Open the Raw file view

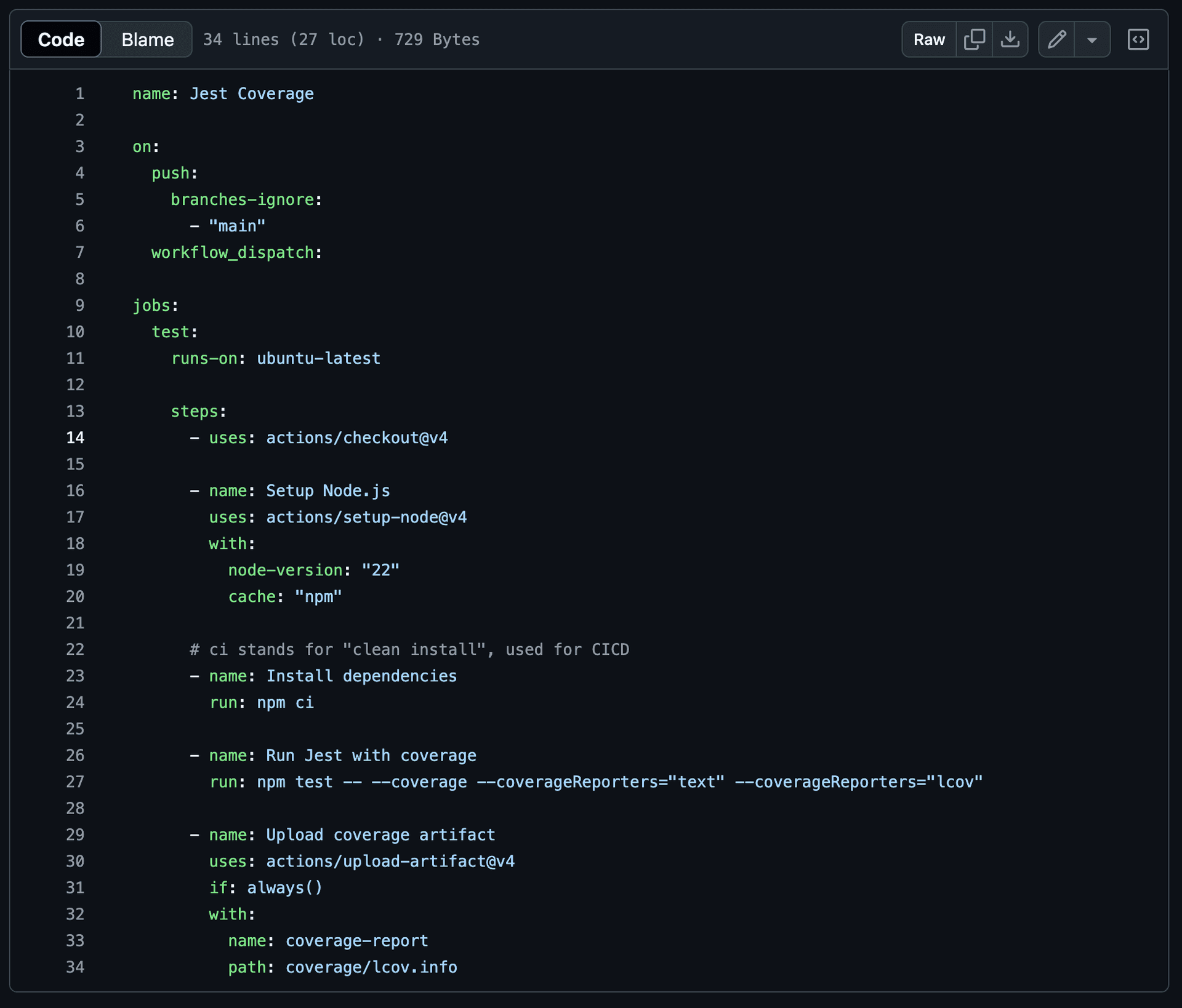[928, 39]
